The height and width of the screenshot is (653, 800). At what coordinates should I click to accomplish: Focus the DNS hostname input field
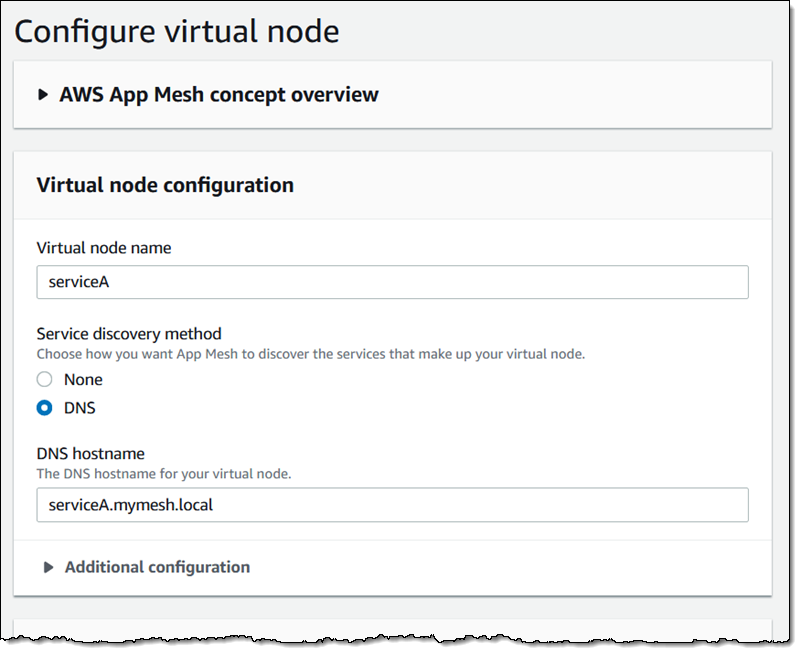click(x=392, y=505)
